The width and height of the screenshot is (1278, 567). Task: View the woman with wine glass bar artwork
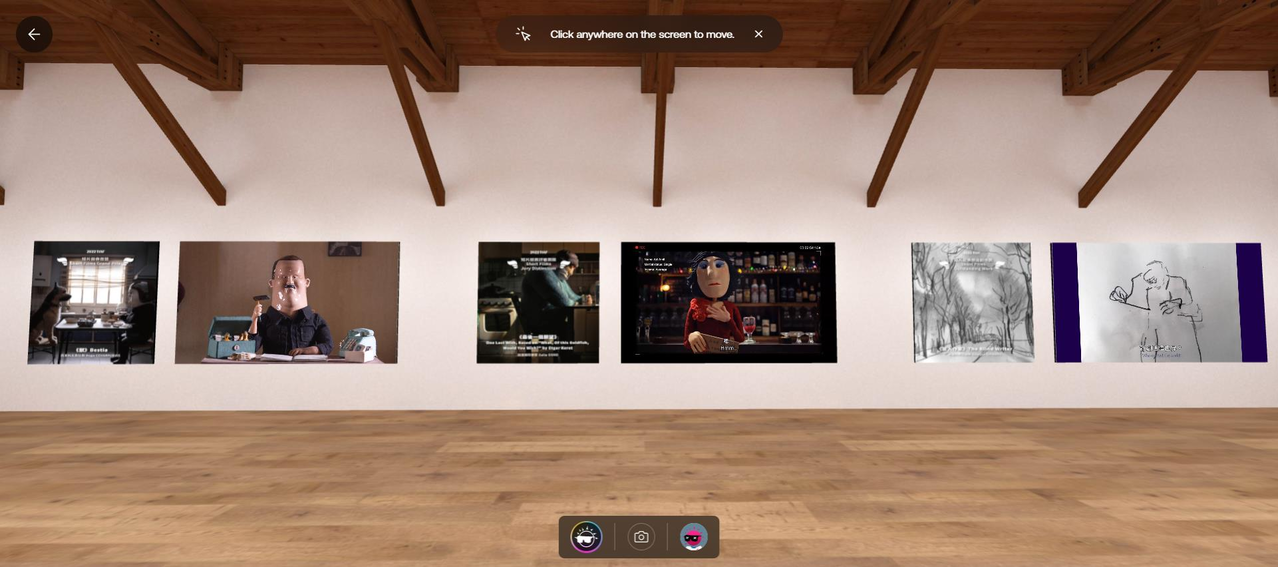tap(728, 302)
